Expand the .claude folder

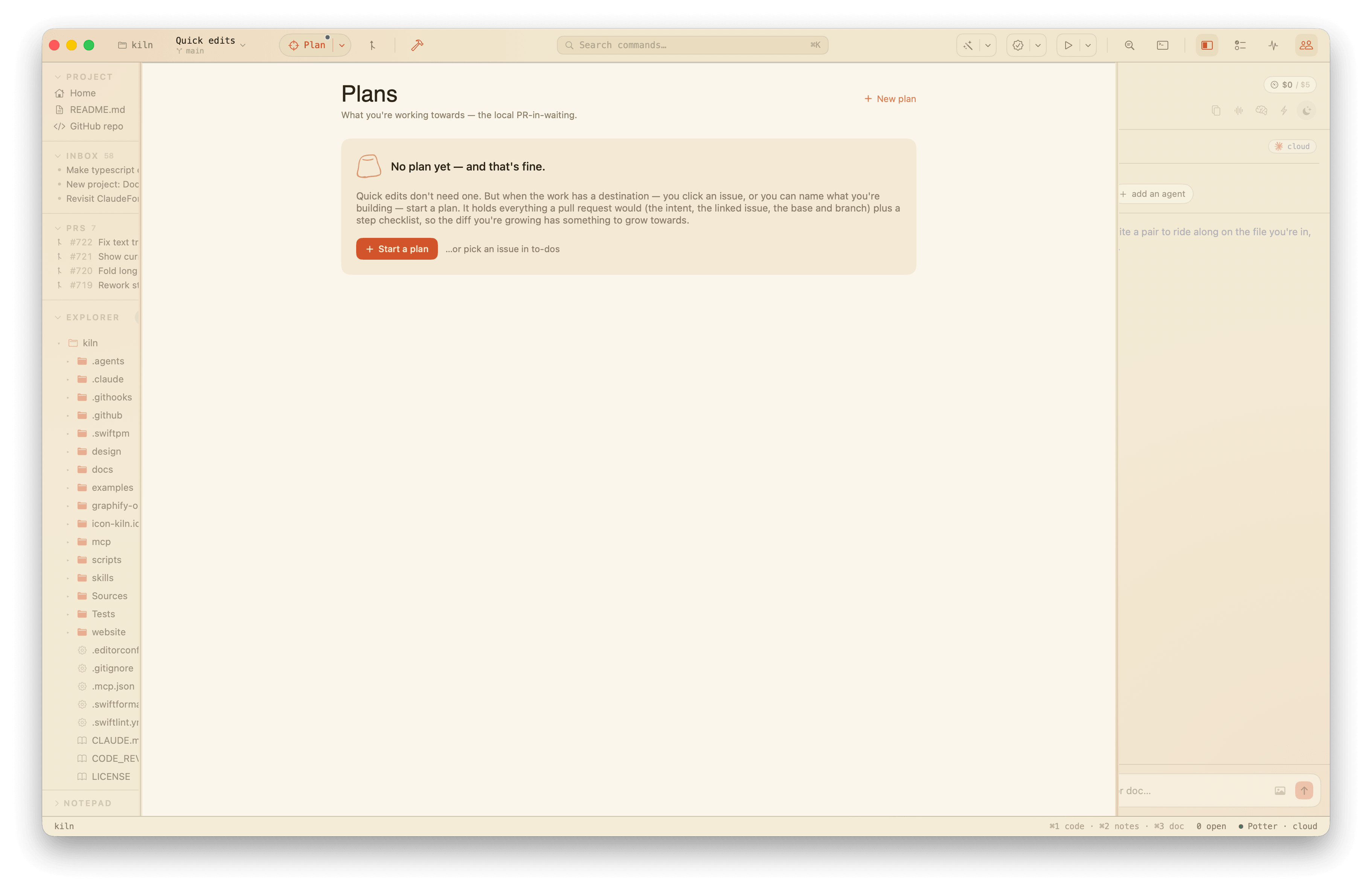coord(67,379)
